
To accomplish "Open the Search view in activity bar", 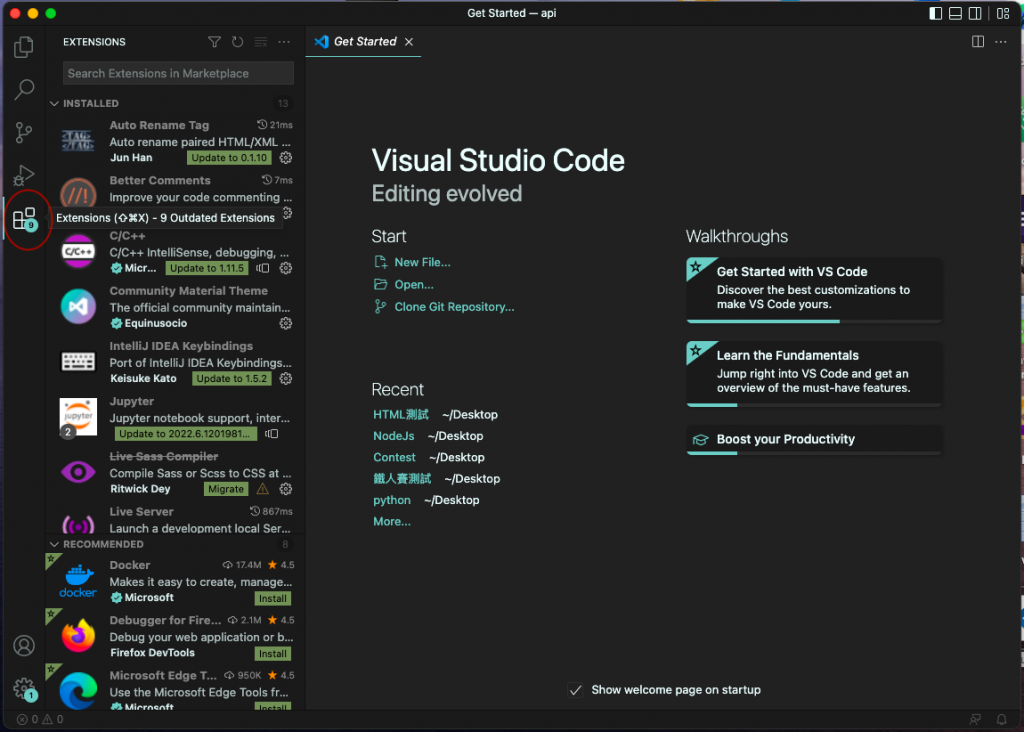I will click(x=24, y=89).
